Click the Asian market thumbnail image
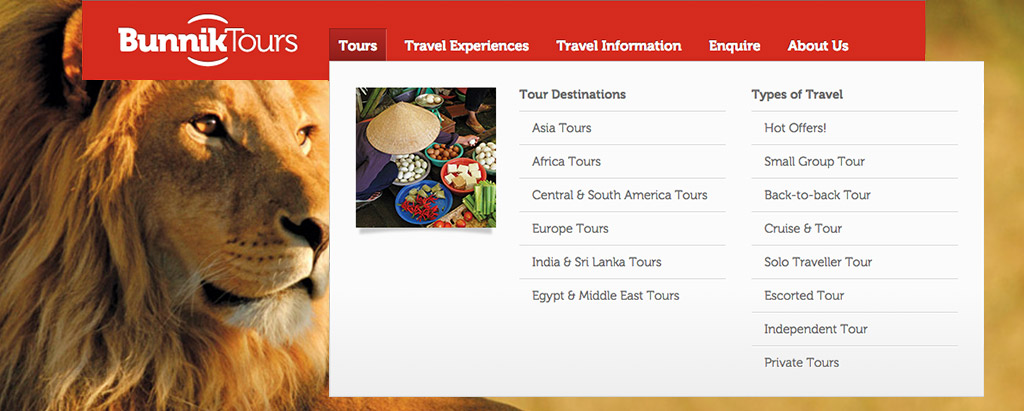The height and width of the screenshot is (411, 1024). pos(425,157)
